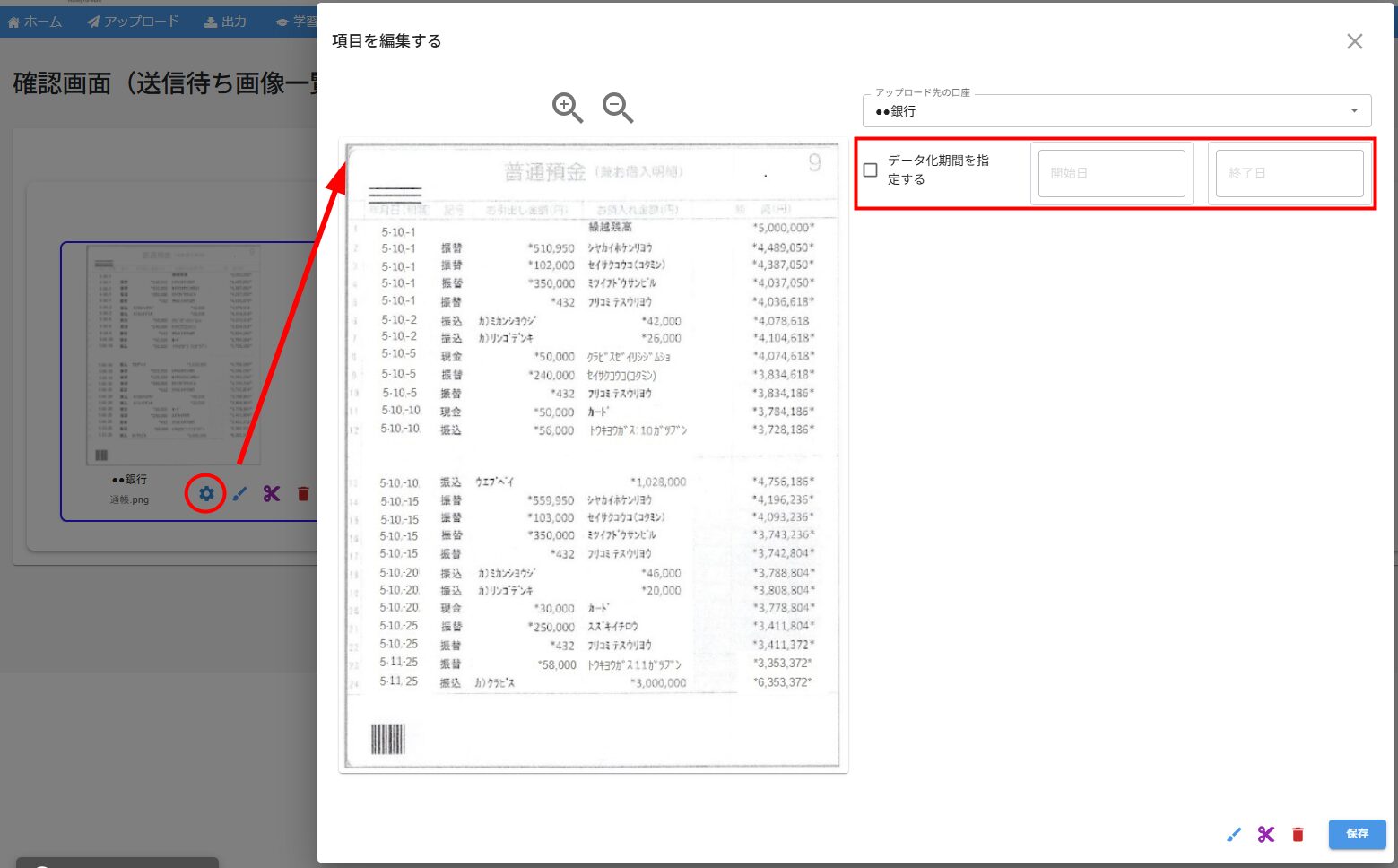Click the 終了日 date field

[1289, 173]
